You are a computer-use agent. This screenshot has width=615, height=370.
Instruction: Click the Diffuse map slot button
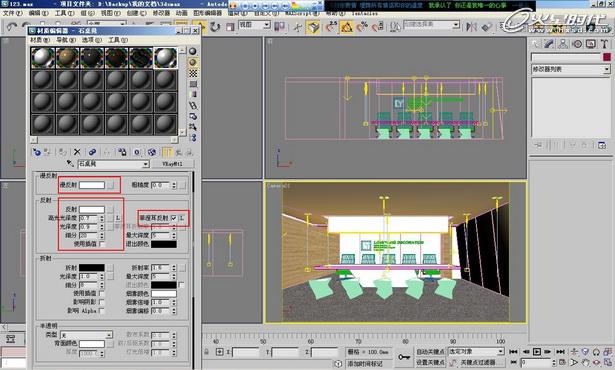point(111,185)
